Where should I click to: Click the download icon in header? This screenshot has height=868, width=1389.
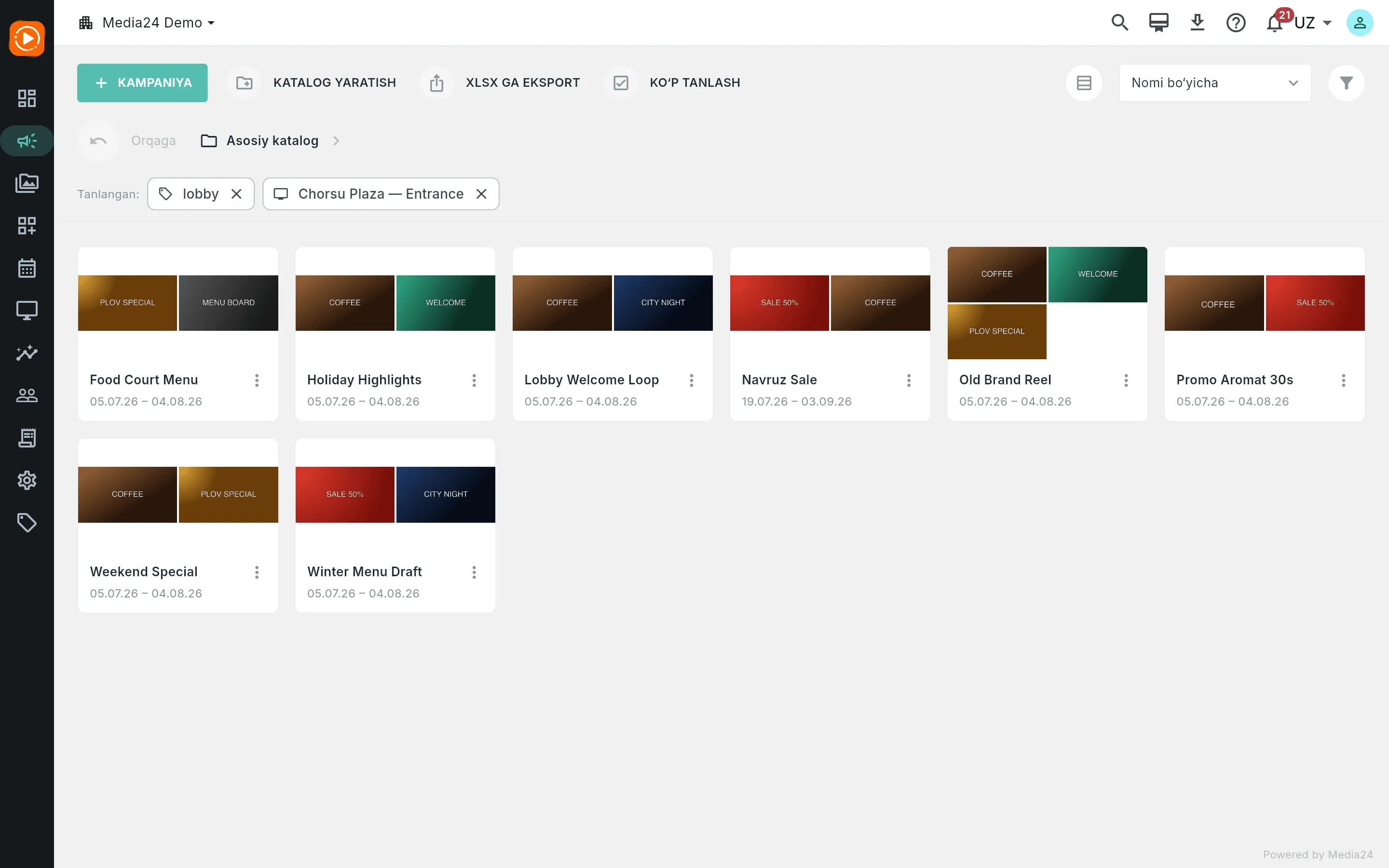click(1197, 23)
